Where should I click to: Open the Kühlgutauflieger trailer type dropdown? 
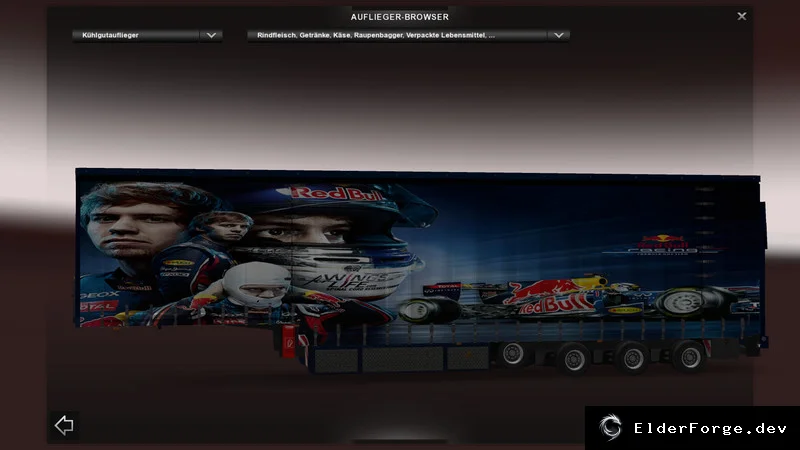click(x=147, y=35)
